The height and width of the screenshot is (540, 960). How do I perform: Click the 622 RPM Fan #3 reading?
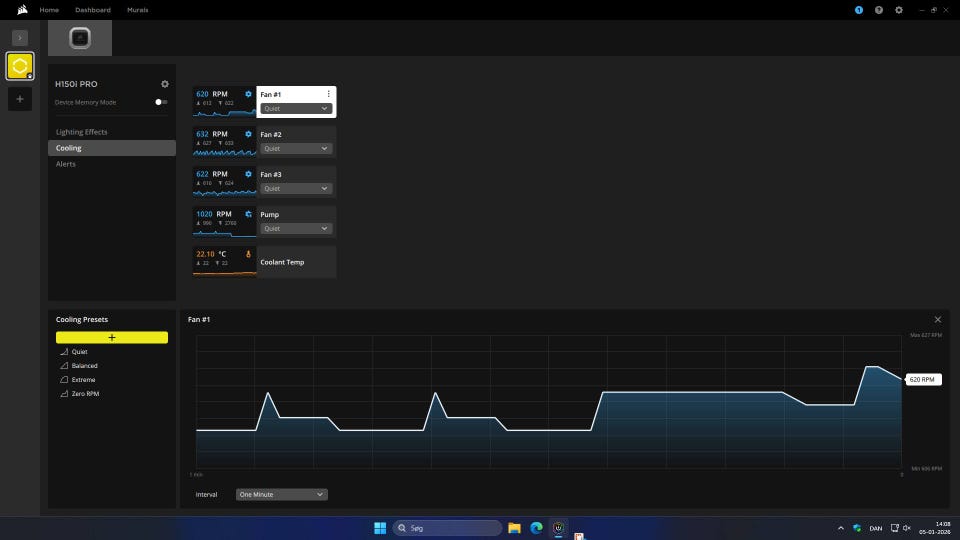pyautogui.click(x=212, y=174)
